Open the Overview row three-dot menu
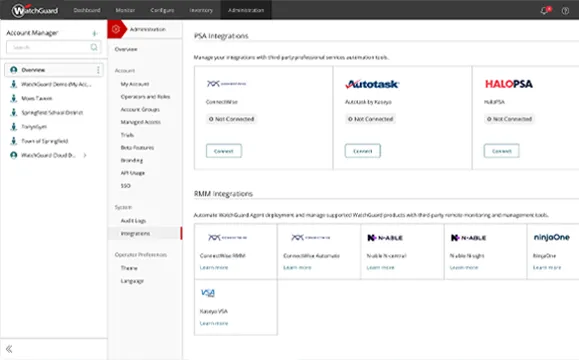The image size is (579, 360). tap(98, 70)
